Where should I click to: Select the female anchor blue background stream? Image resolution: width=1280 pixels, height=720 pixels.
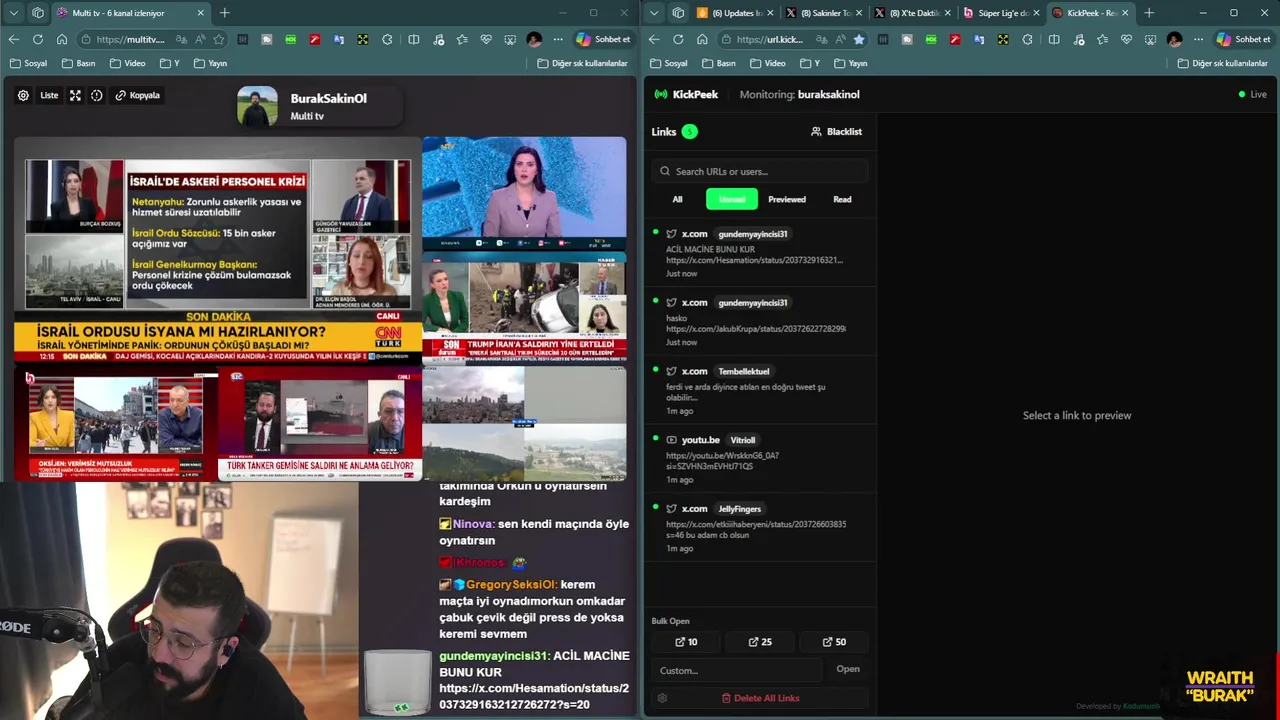click(x=524, y=193)
